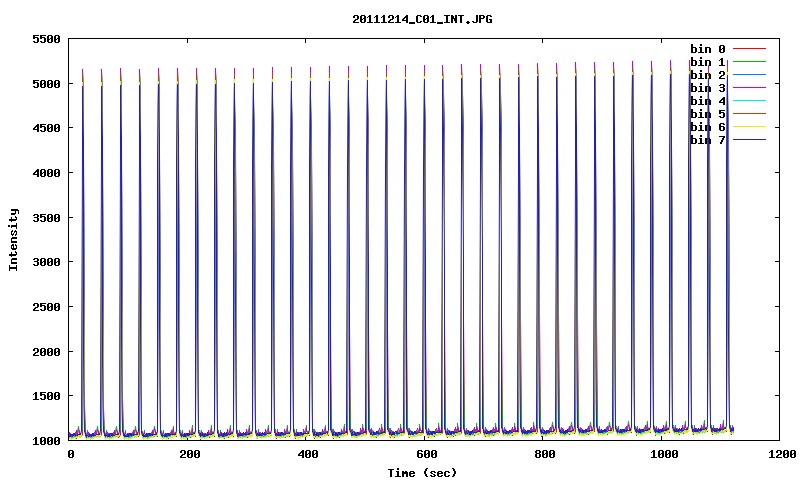Click the 3500 y-axis tick value

46,218
